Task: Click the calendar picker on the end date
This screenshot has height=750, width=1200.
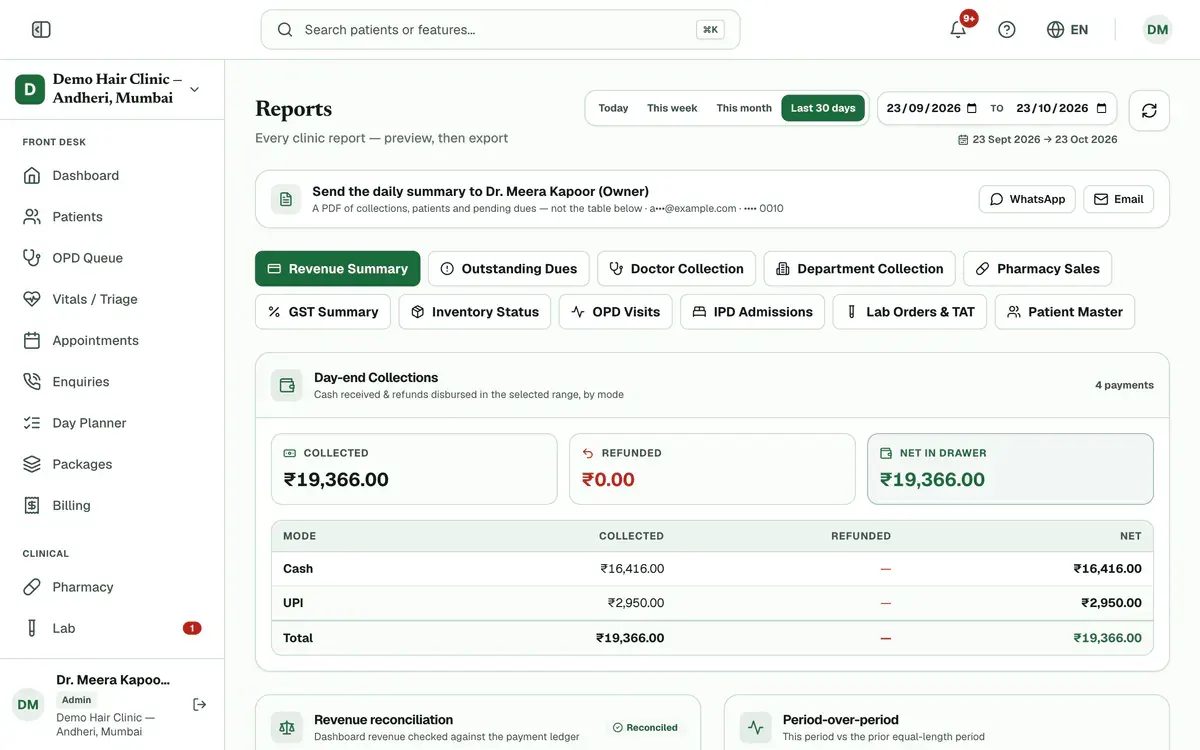Action: click(x=1102, y=108)
